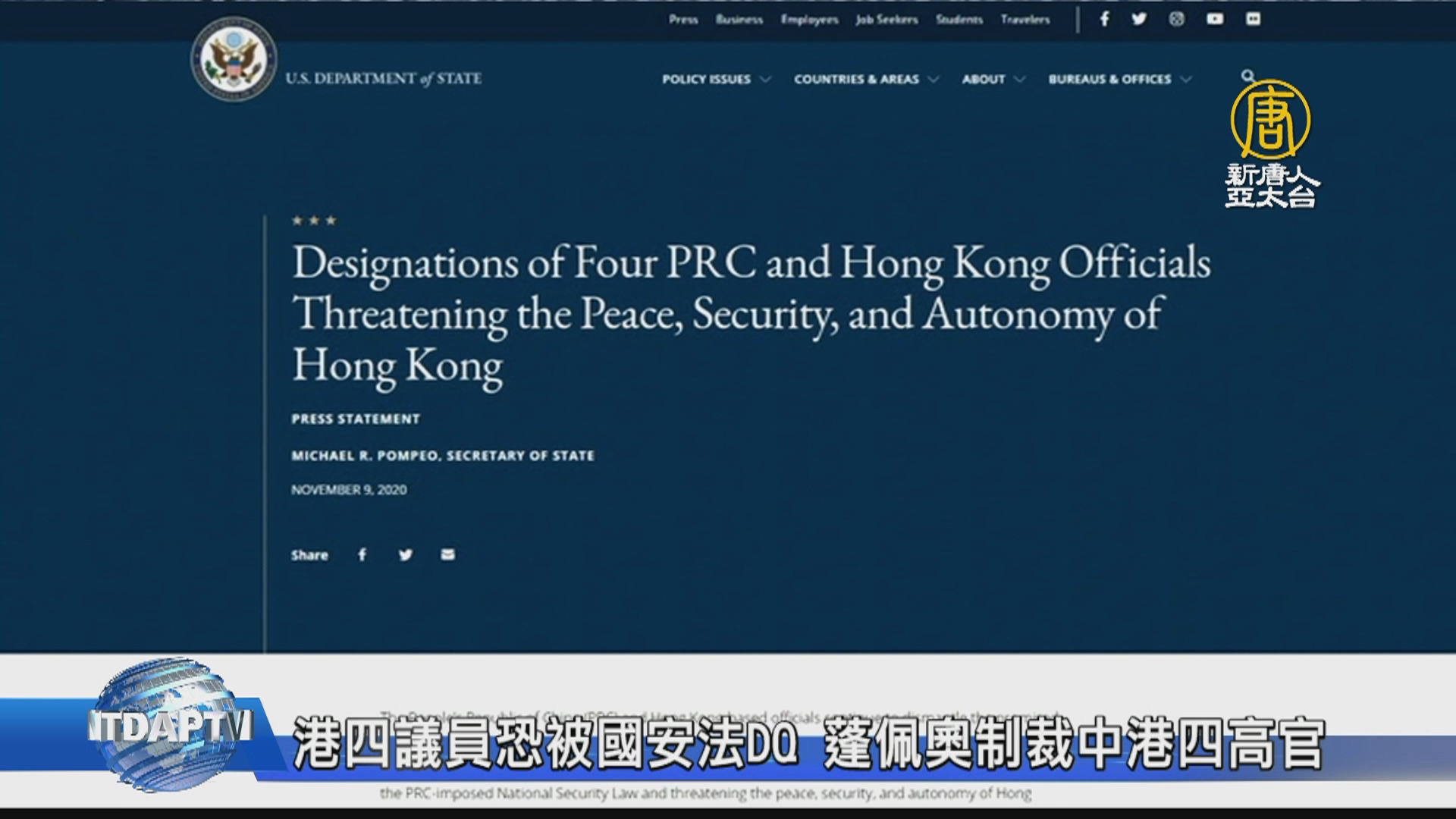Expand the Policy Issues dropdown

pos(715,80)
